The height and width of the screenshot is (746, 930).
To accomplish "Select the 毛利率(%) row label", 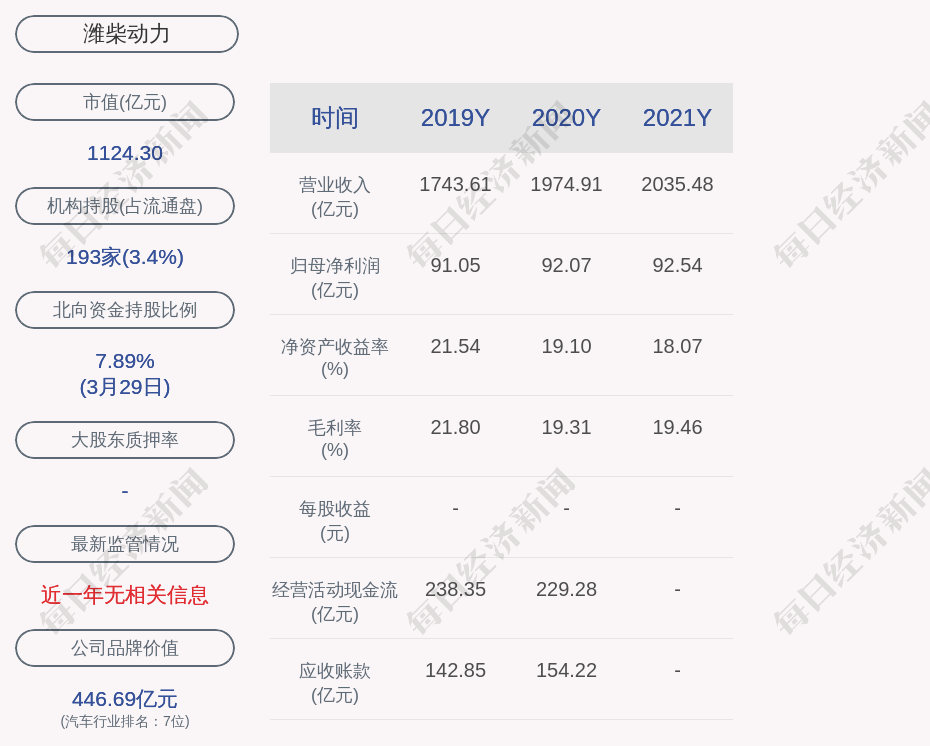I will [x=335, y=438].
